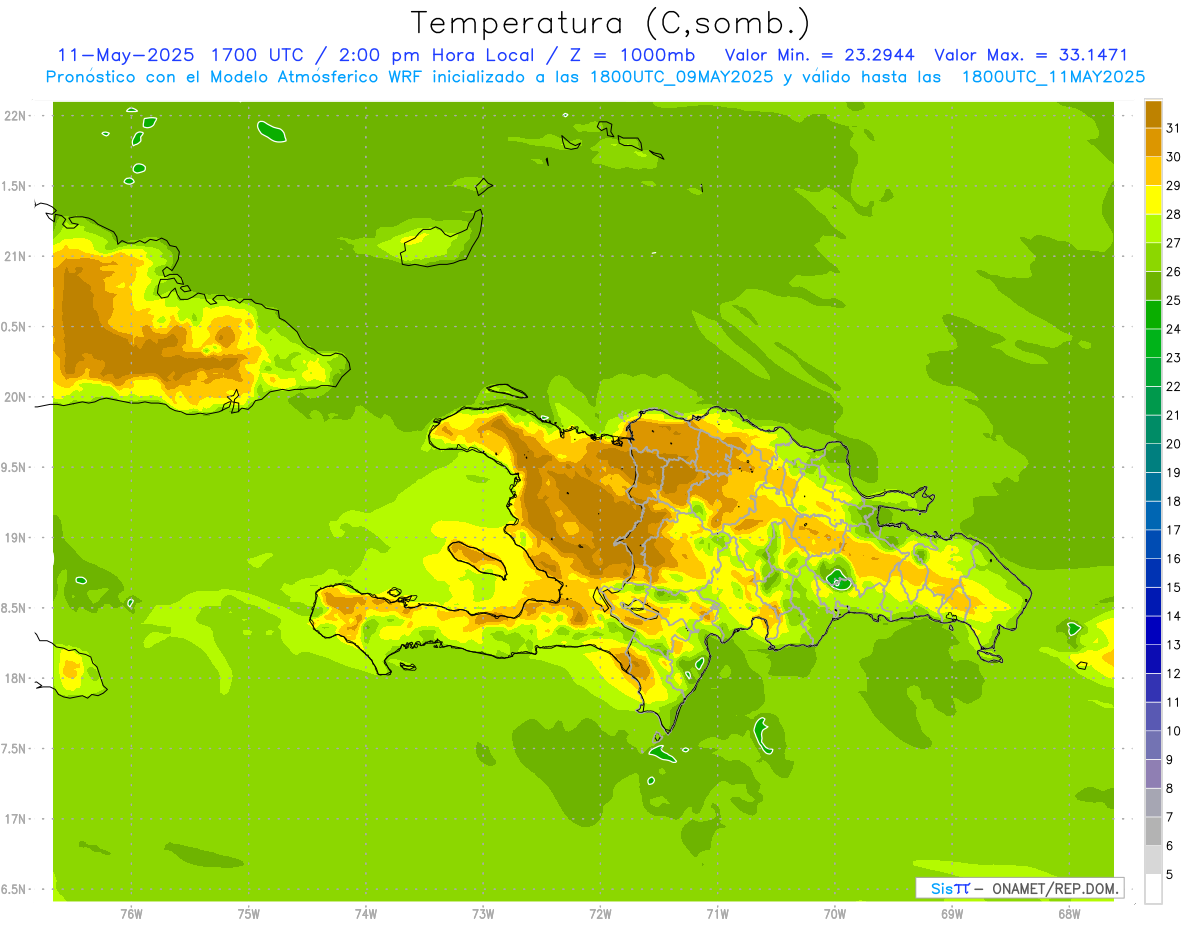The image size is (1200, 927).
Task: Click the '73W' longitude label
Action: pos(483,914)
